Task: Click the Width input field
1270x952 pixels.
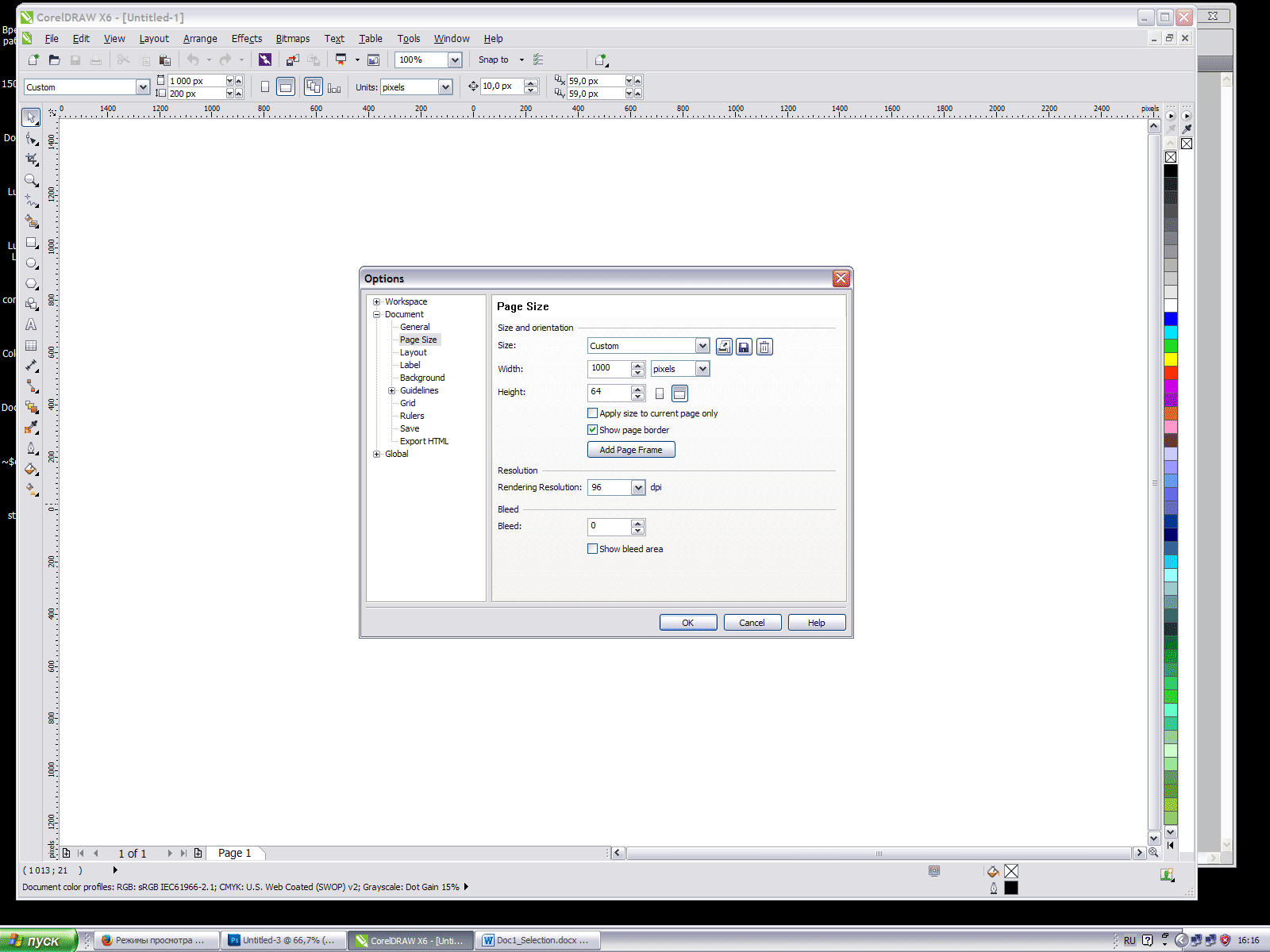Action: pos(610,369)
